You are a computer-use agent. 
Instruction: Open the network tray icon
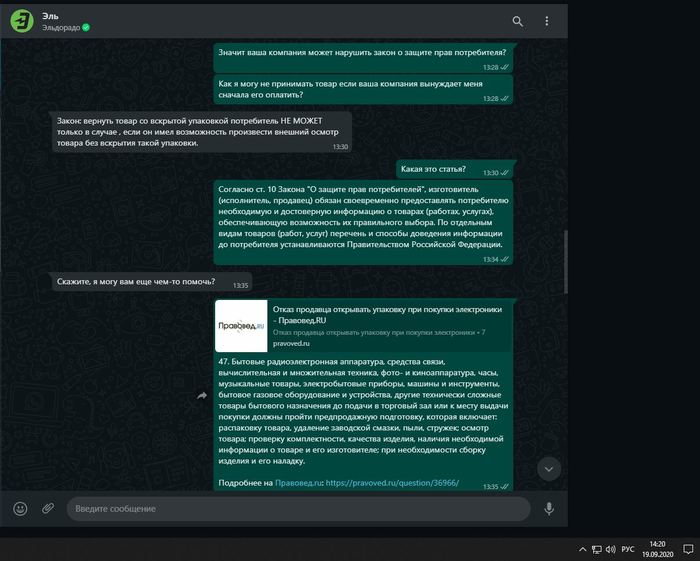point(596,549)
